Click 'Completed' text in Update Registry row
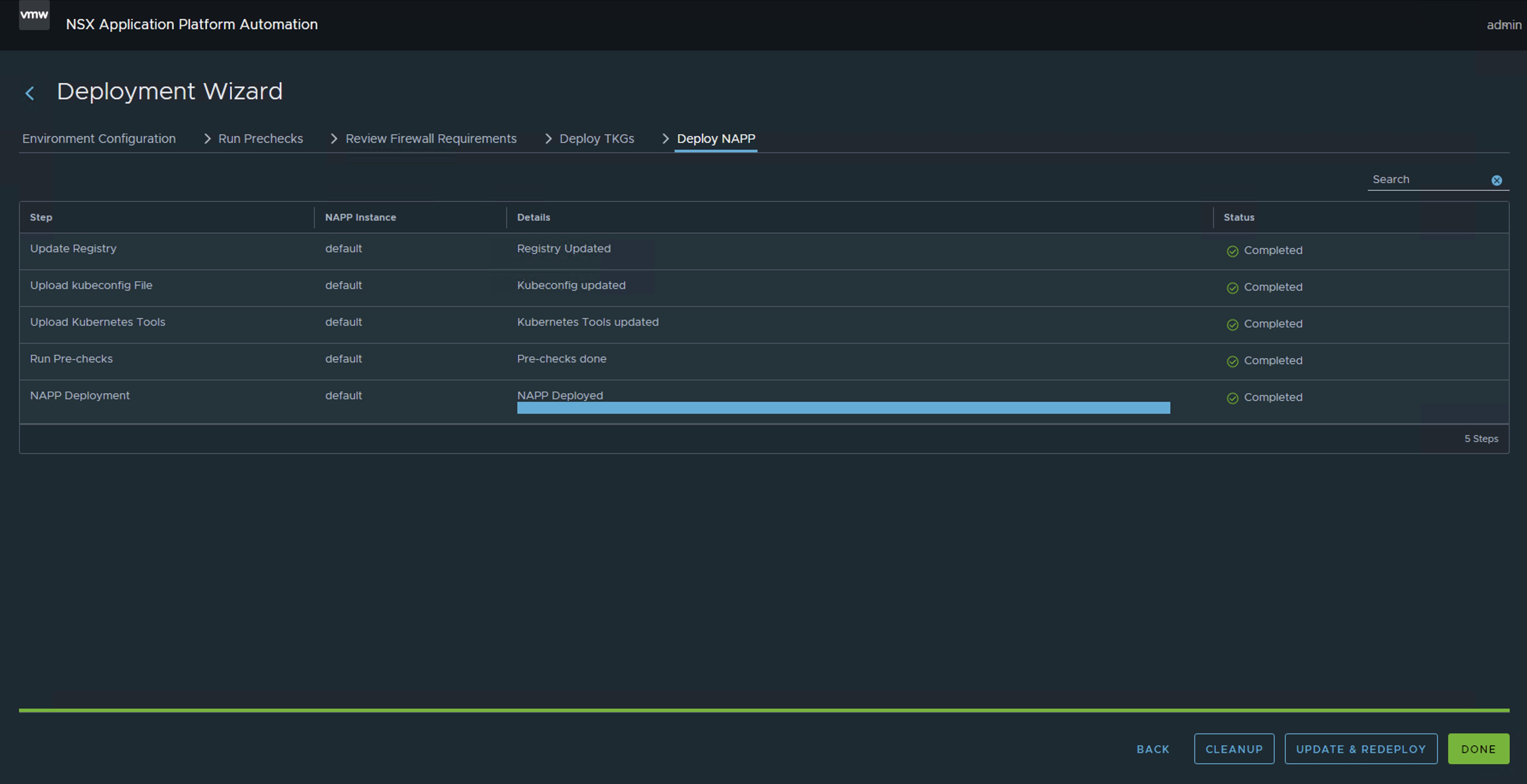This screenshot has height=784, width=1527. (1273, 251)
